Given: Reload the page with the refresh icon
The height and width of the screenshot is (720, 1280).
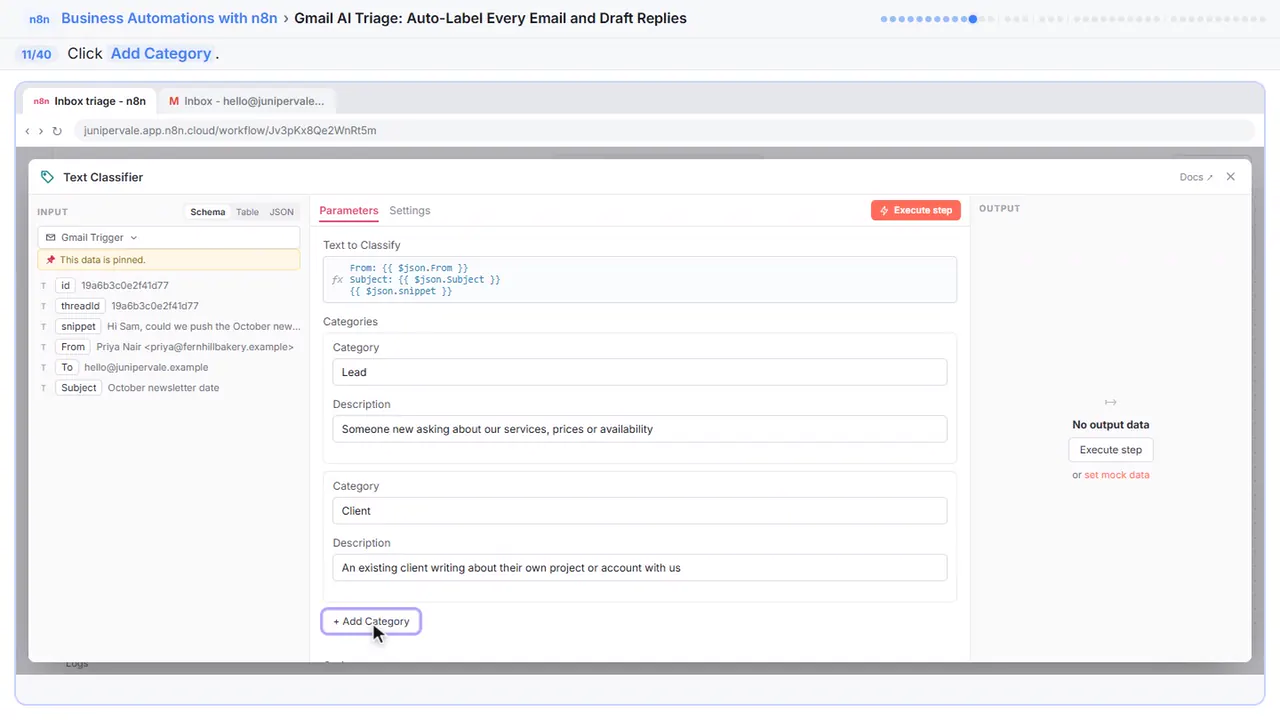Looking at the screenshot, I should pyautogui.click(x=57, y=131).
